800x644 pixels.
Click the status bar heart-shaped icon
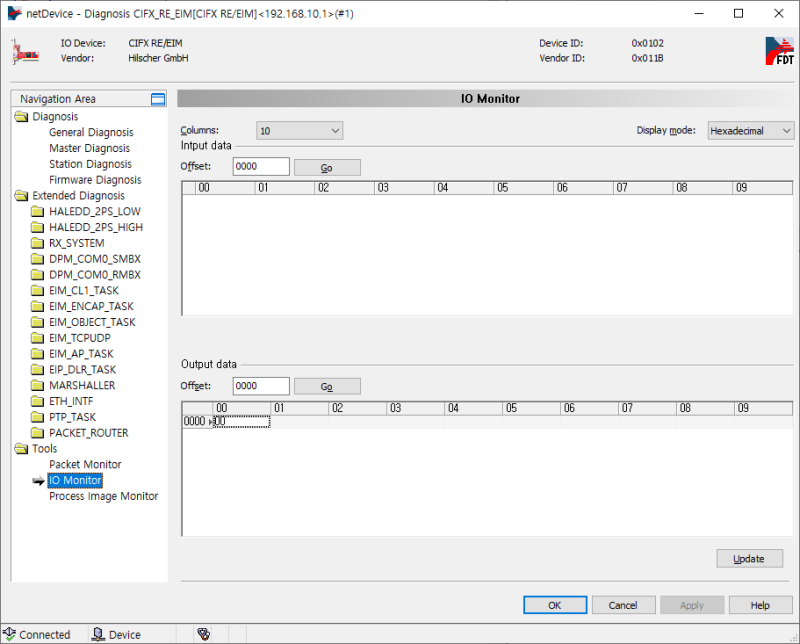point(204,634)
